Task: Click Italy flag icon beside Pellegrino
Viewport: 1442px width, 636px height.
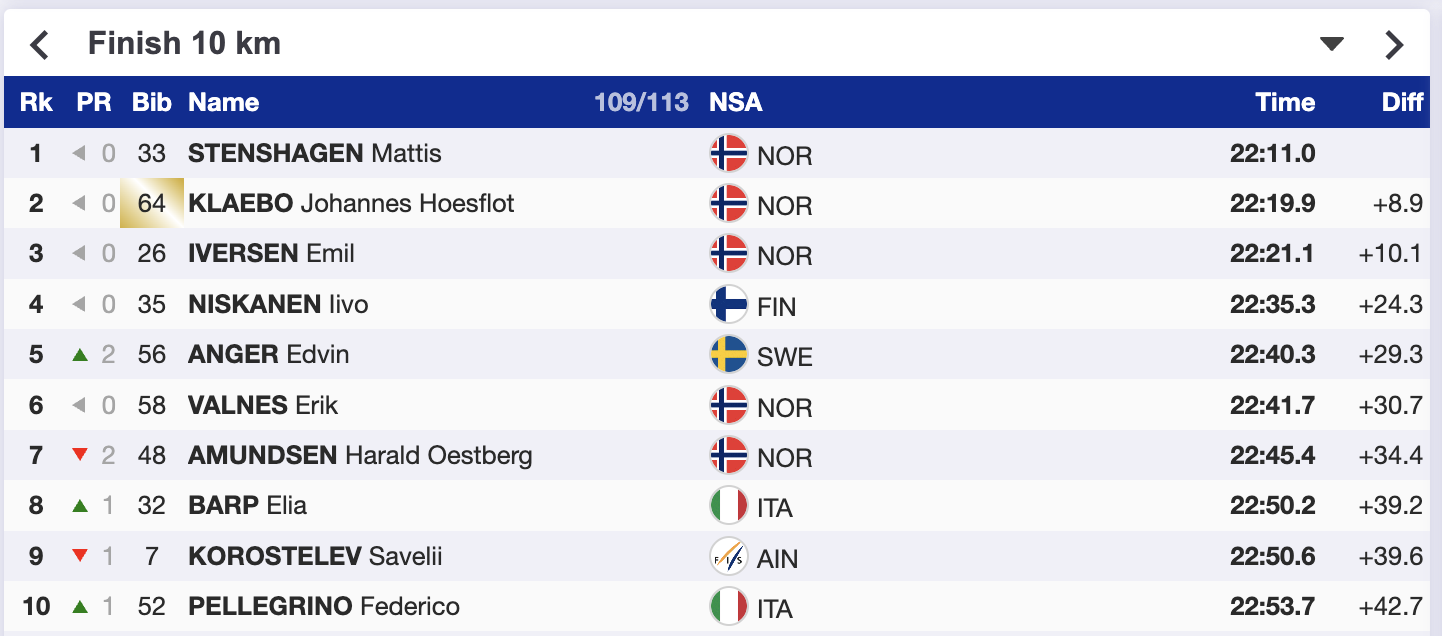Action: click(x=729, y=606)
